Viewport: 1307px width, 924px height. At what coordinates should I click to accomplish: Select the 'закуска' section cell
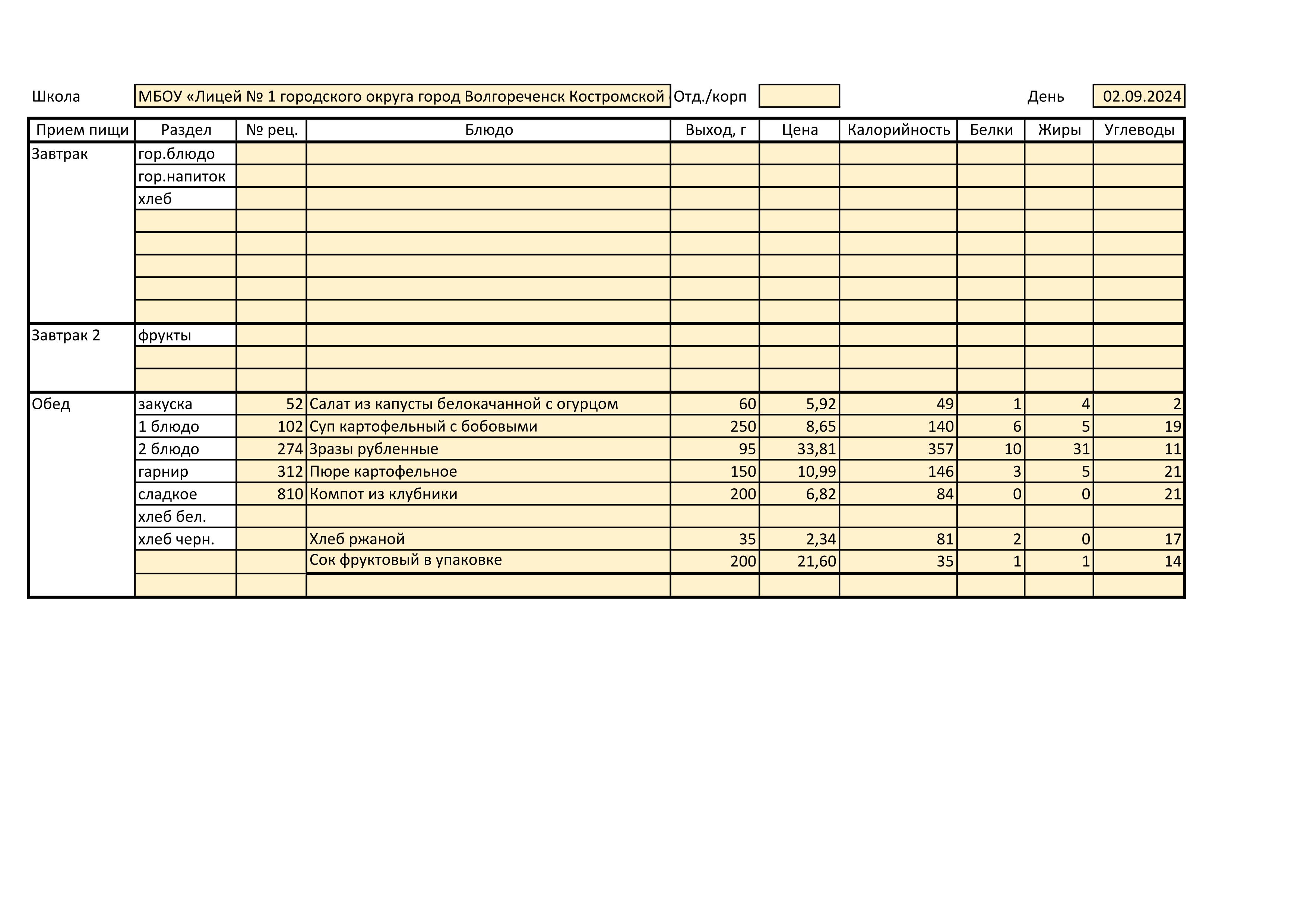coord(186,404)
